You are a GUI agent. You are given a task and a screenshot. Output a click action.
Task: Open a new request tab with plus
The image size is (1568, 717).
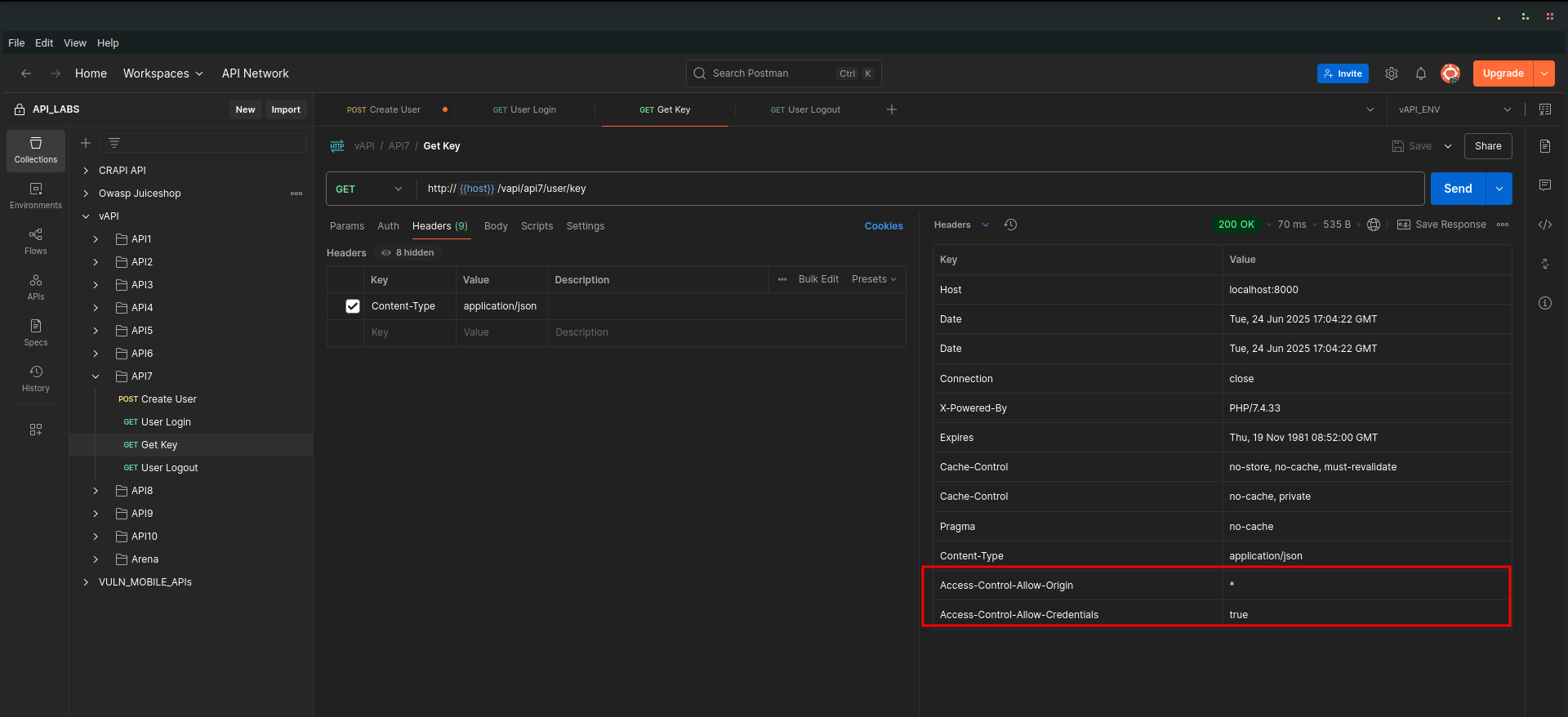click(x=892, y=109)
